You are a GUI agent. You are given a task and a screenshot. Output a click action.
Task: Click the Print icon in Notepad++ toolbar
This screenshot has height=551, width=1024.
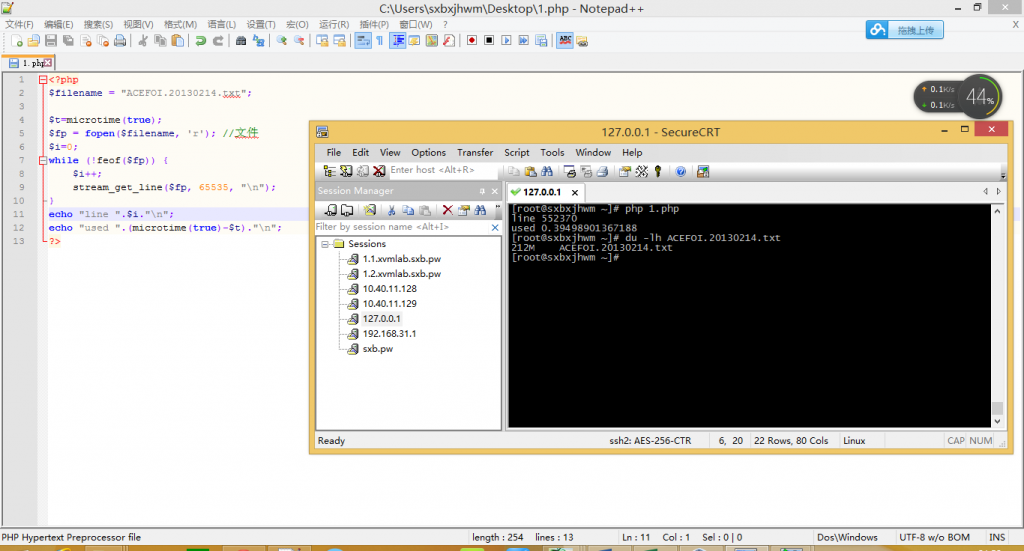(x=120, y=41)
